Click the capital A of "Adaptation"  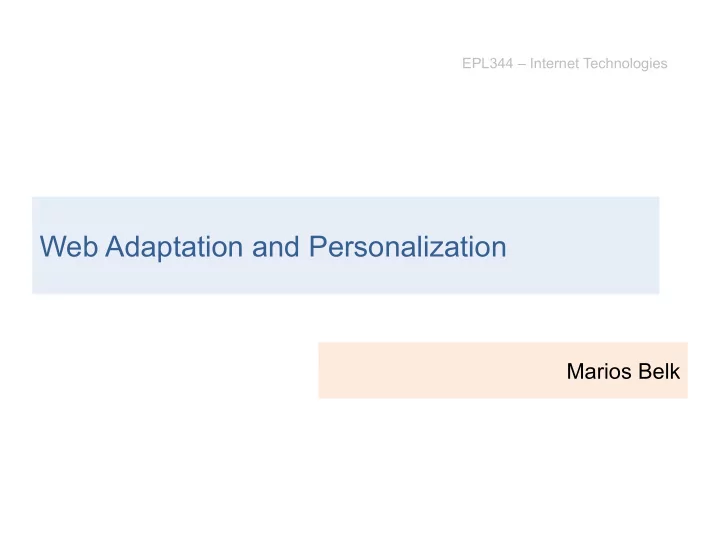(115, 247)
